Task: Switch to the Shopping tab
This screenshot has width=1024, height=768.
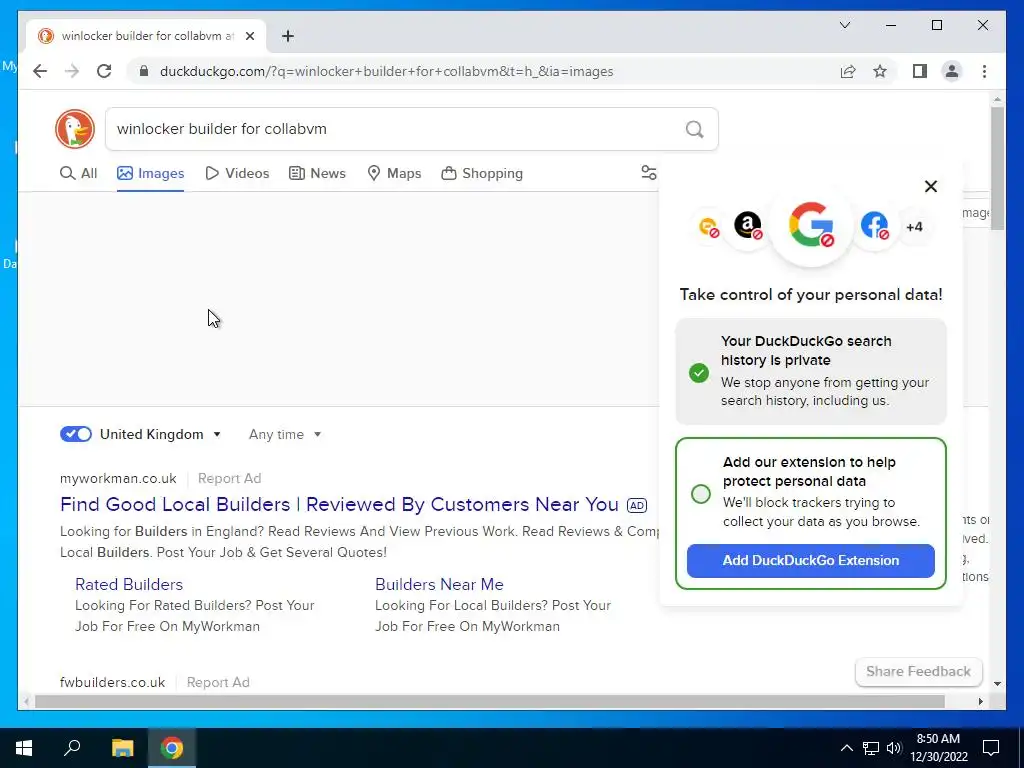Action: pyautogui.click(x=482, y=173)
